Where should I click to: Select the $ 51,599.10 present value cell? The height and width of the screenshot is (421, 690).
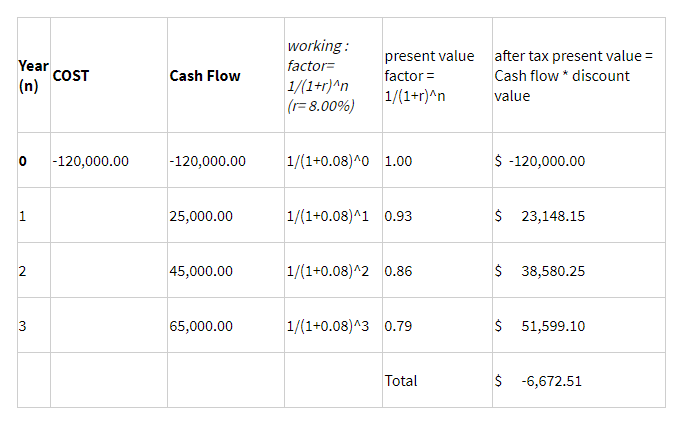click(541, 326)
